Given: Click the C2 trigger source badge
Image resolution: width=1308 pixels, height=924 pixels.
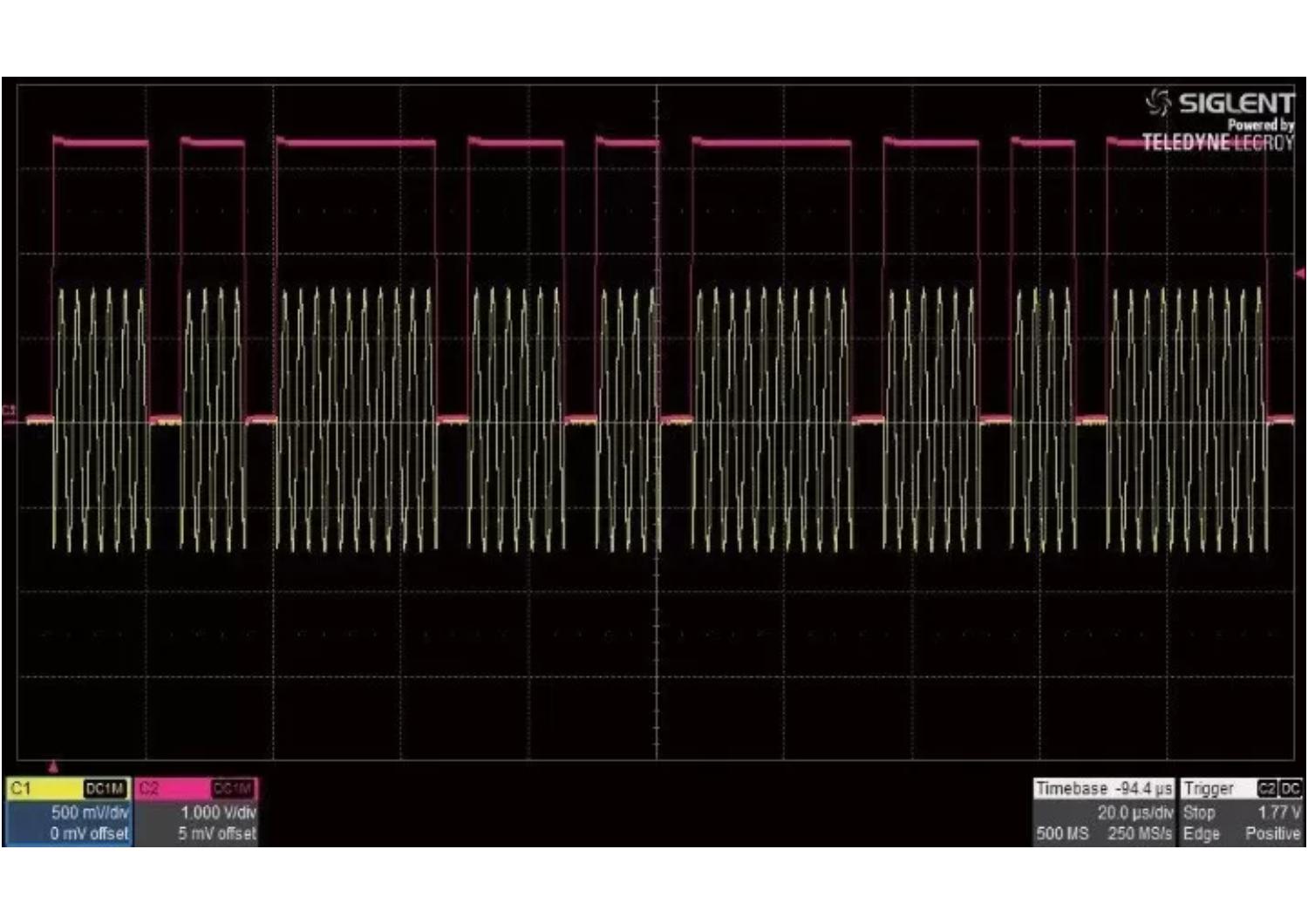Looking at the screenshot, I should point(1266,789).
